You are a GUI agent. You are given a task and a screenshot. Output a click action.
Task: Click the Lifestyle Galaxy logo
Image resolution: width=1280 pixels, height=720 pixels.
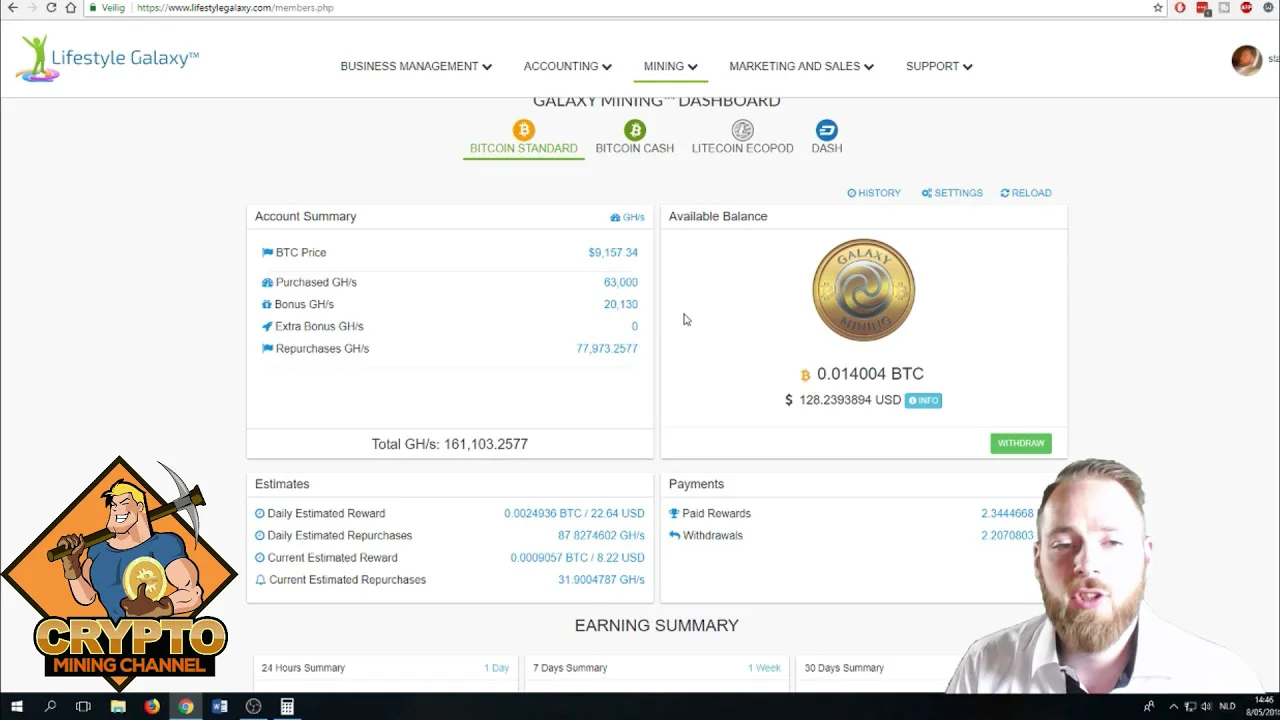point(107,58)
